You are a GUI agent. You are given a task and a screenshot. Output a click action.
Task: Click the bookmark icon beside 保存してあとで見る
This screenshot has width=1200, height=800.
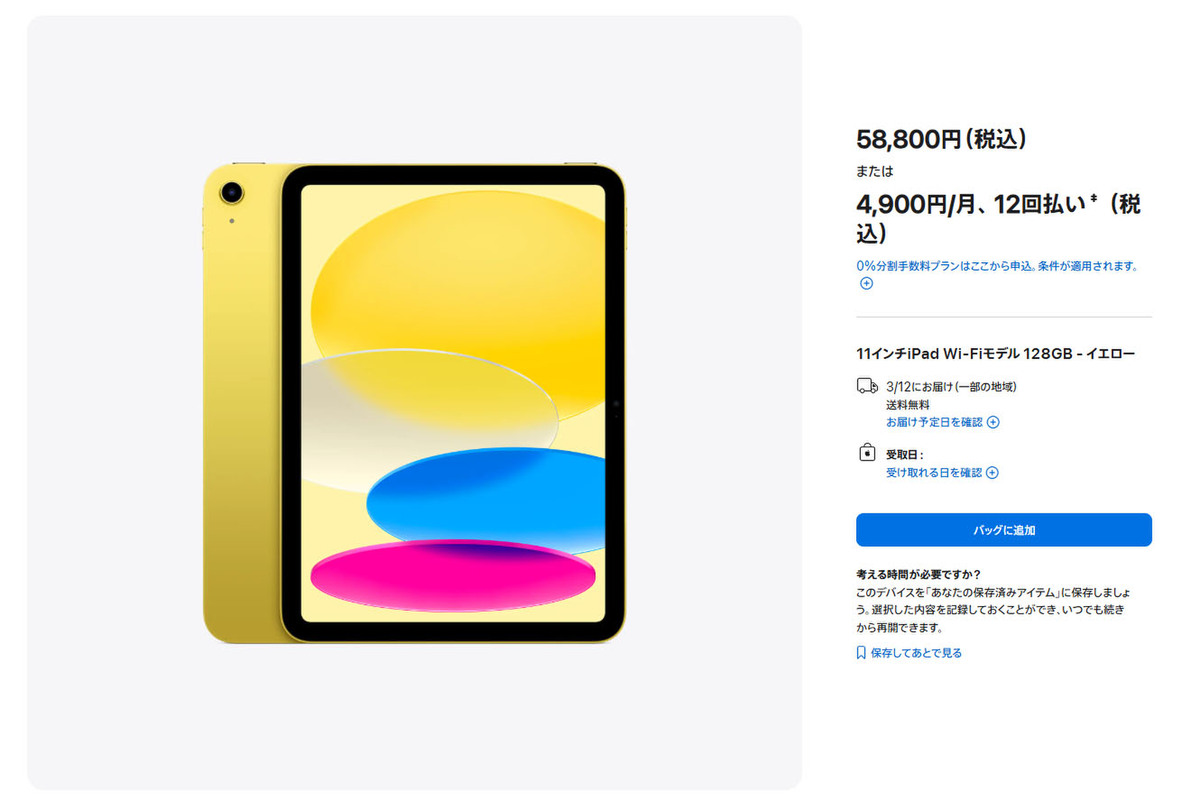(861, 653)
